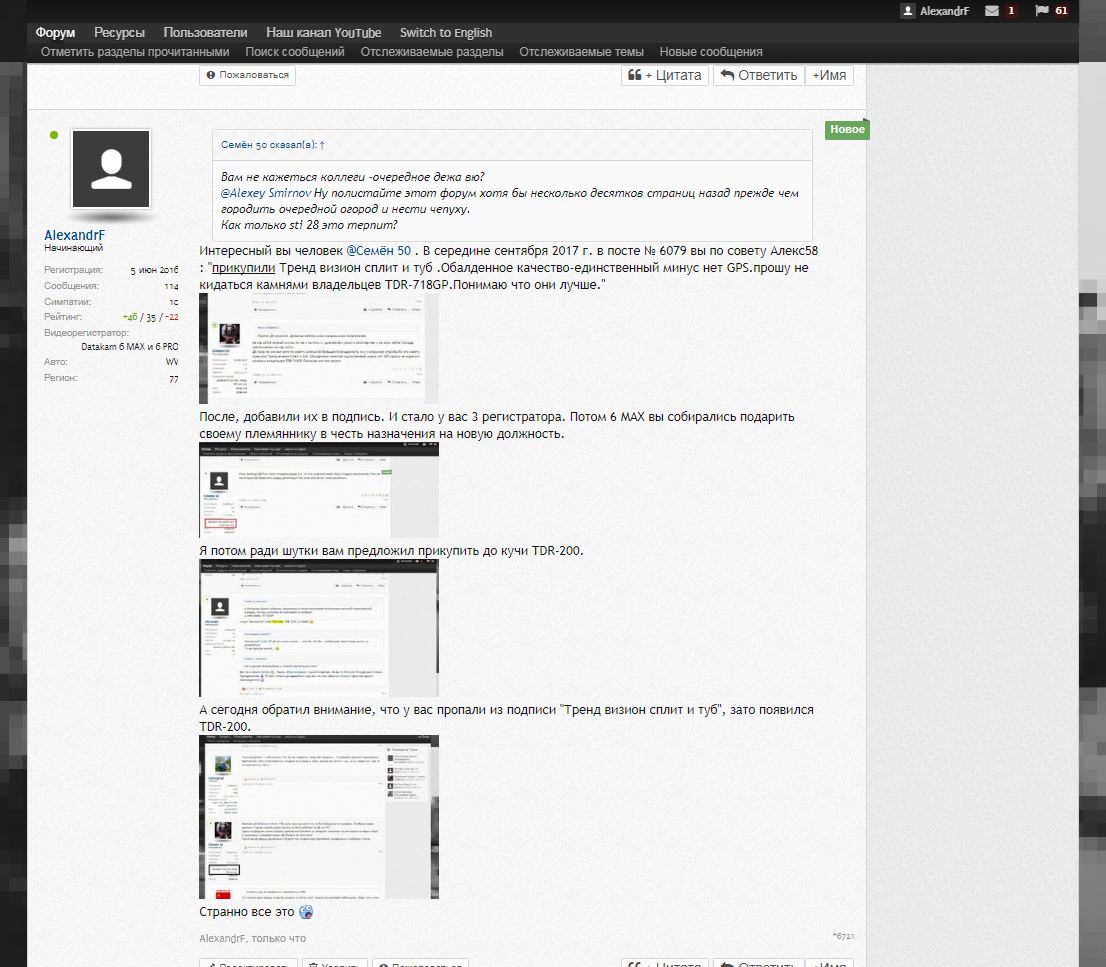Open Поиск сообщений
This screenshot has height=967, width=1106.
tap(295, 52)
